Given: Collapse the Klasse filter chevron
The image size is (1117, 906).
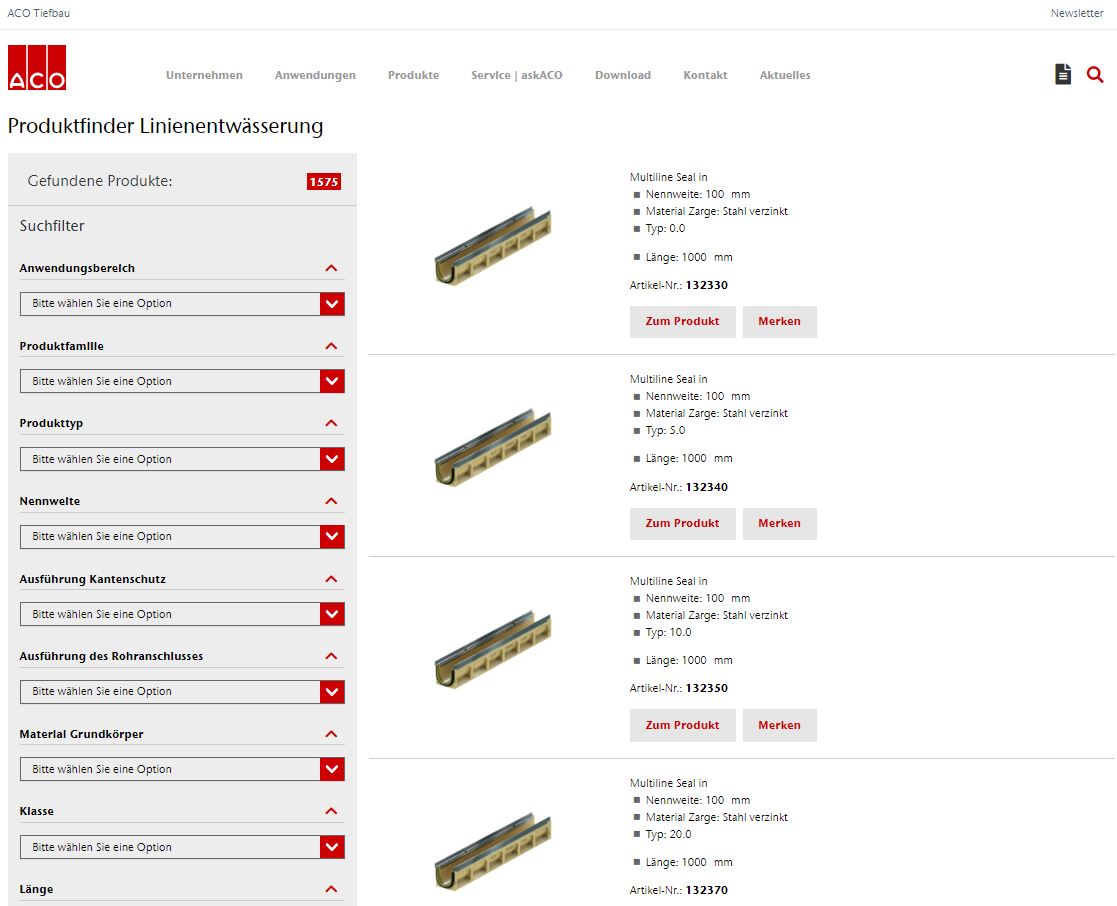Looking at the screenshot, I should coord(331,811).
